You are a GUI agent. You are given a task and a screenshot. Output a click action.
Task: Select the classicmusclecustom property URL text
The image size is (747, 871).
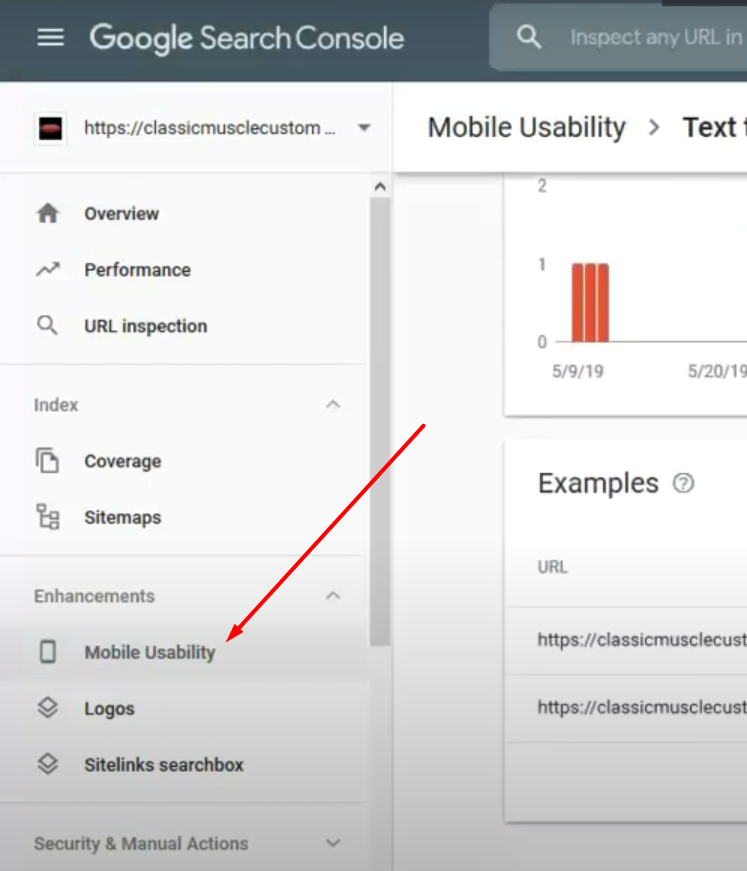point(209,128)
